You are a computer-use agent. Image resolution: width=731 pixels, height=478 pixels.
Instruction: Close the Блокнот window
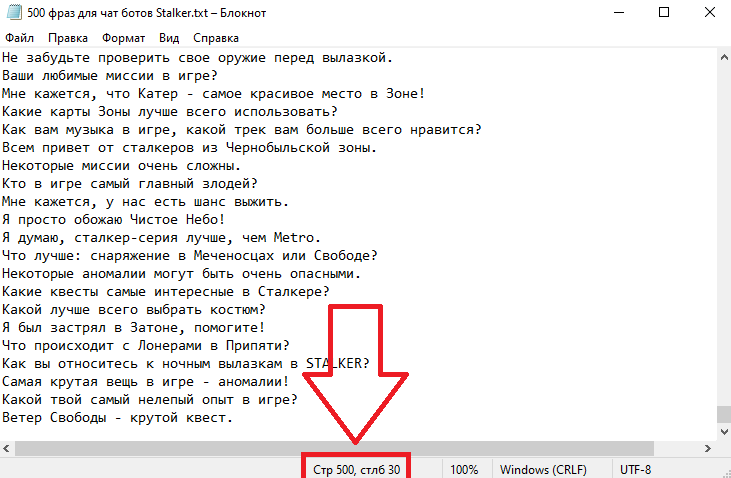(x=709, y=13)
